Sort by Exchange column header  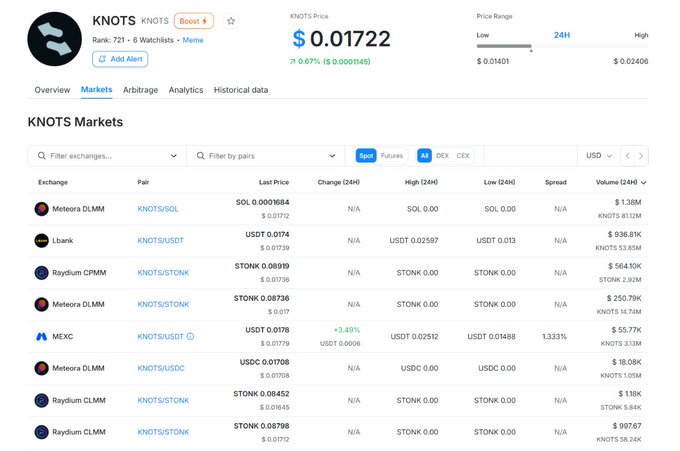(53, 182)
